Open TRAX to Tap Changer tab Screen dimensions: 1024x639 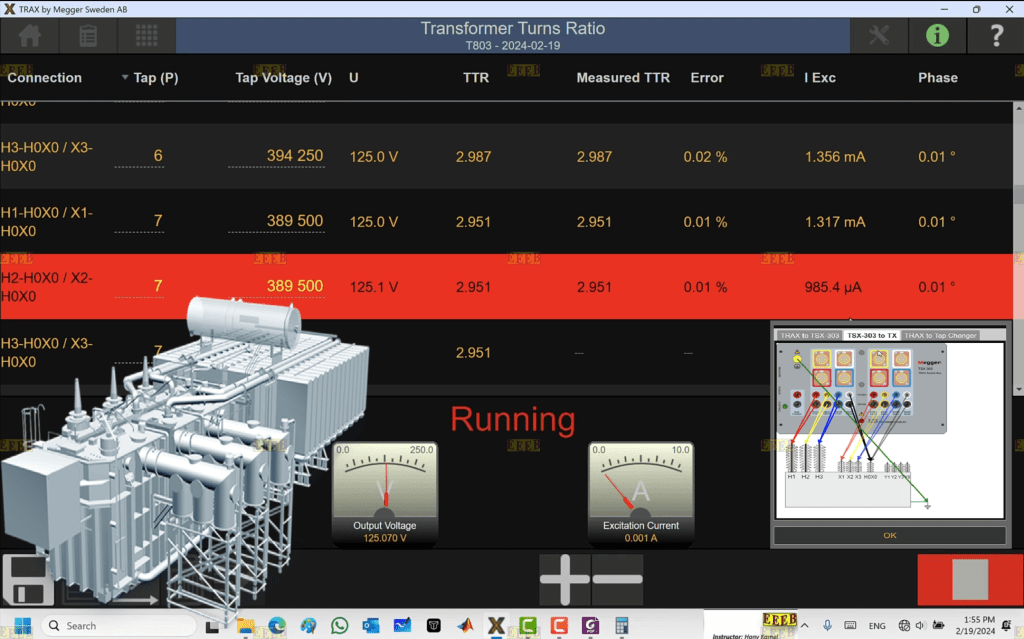(x=940, y=335)
